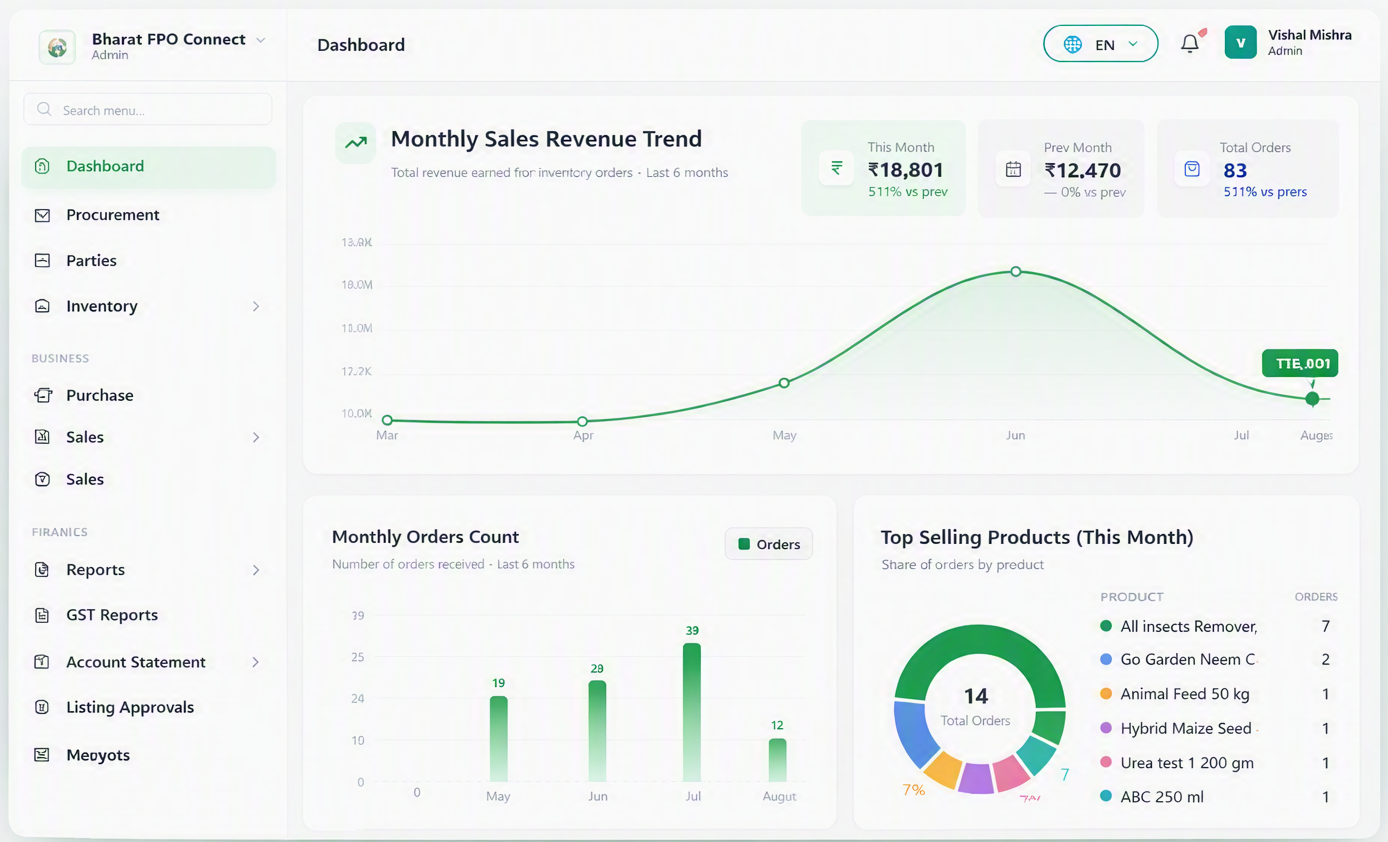Click the blue dot beside Go Garden Neem
The image size is (1388, 842).
point(1106,660)
